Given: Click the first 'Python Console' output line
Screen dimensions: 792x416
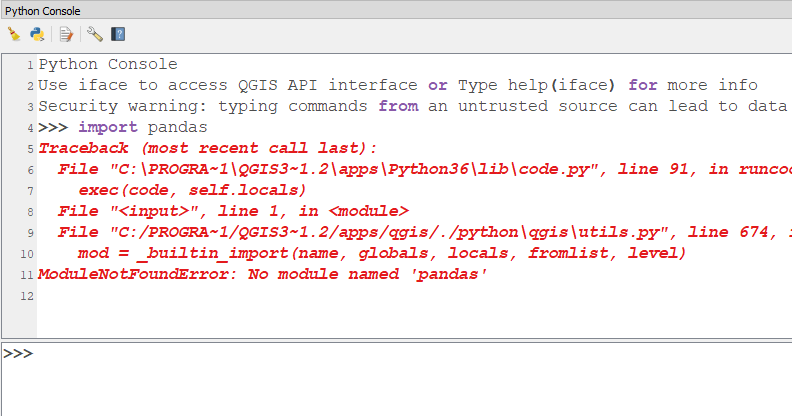Looking at the screenshot, I should coord(108,64).
